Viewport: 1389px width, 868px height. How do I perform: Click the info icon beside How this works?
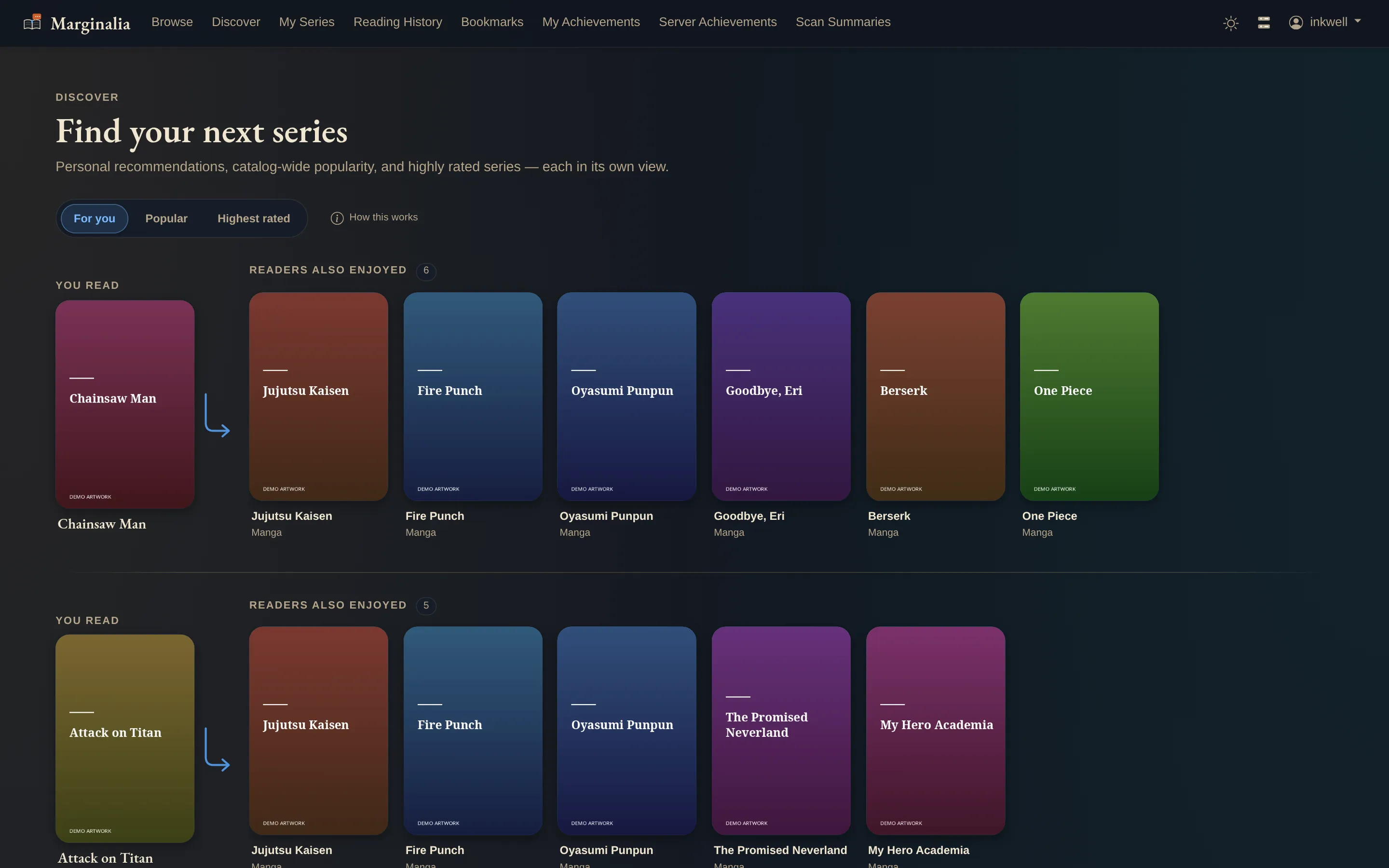[337, 218]
